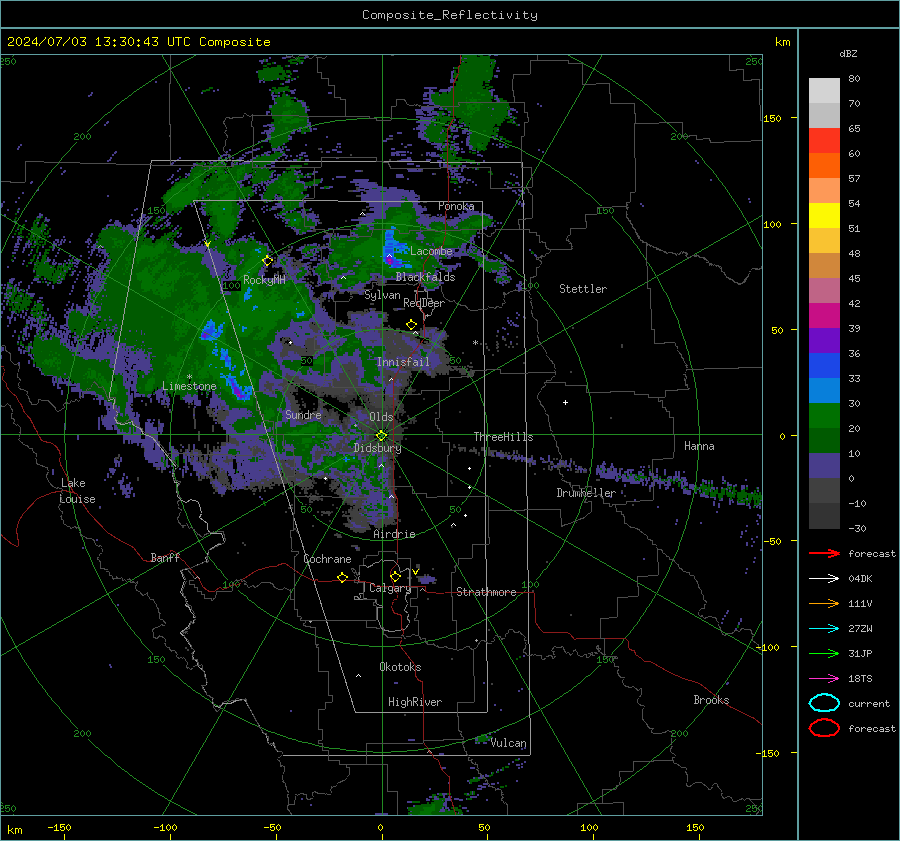Click the RockyMH label on the map

[264, 280]
